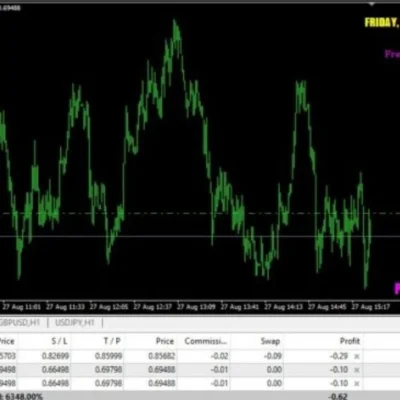This screenshot has width=400, height=400.
Task: Click the Price header next to T / P
Action: 165,341
